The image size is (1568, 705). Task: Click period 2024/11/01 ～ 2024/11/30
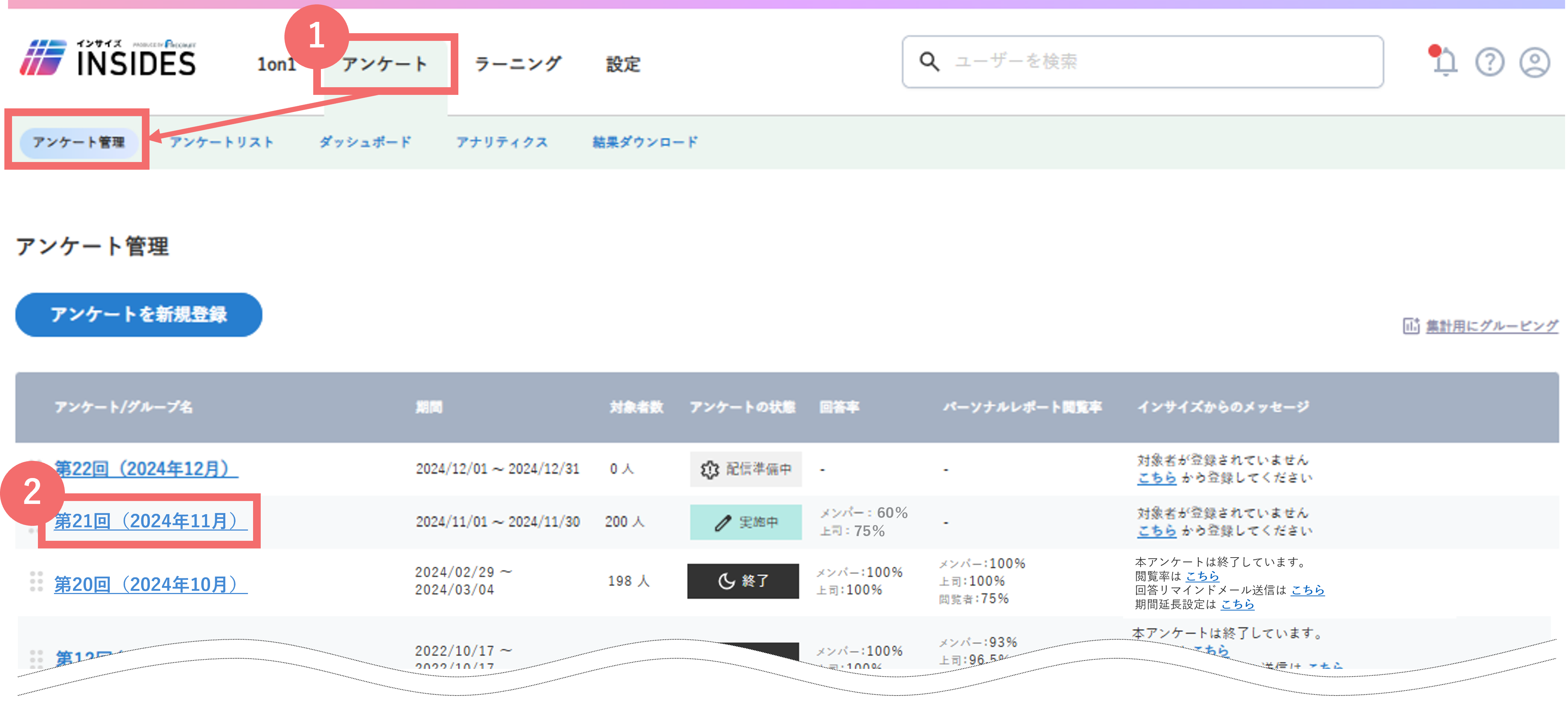coord(497,521)
